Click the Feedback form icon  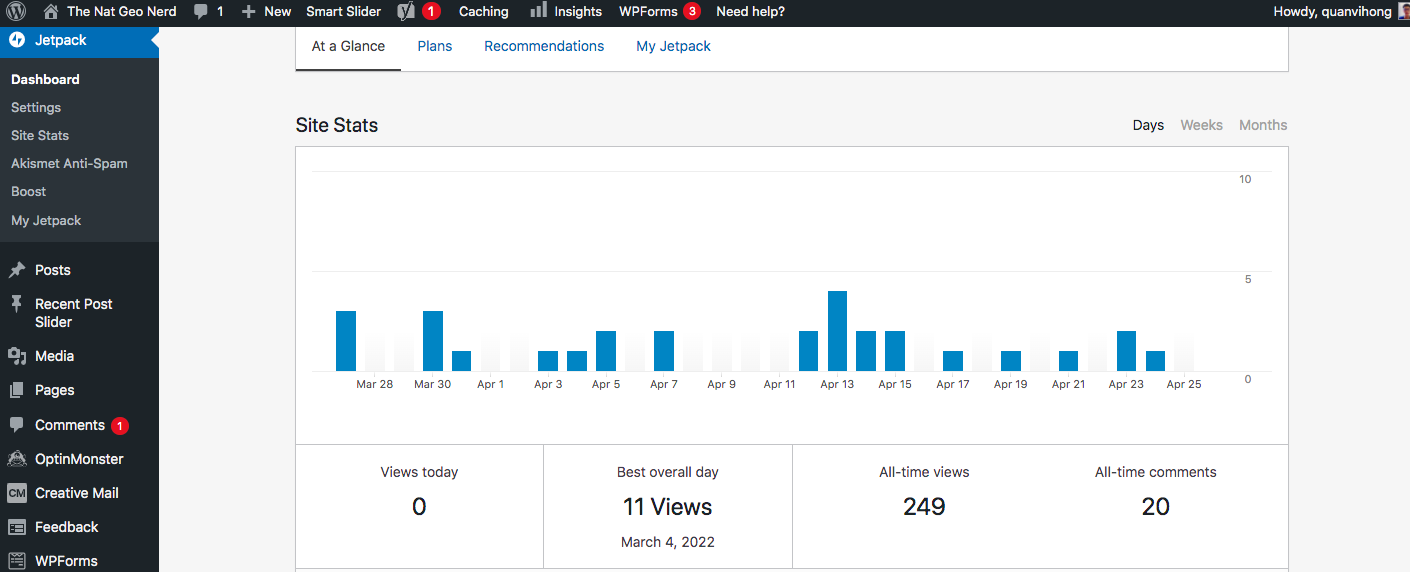point(17,527)
